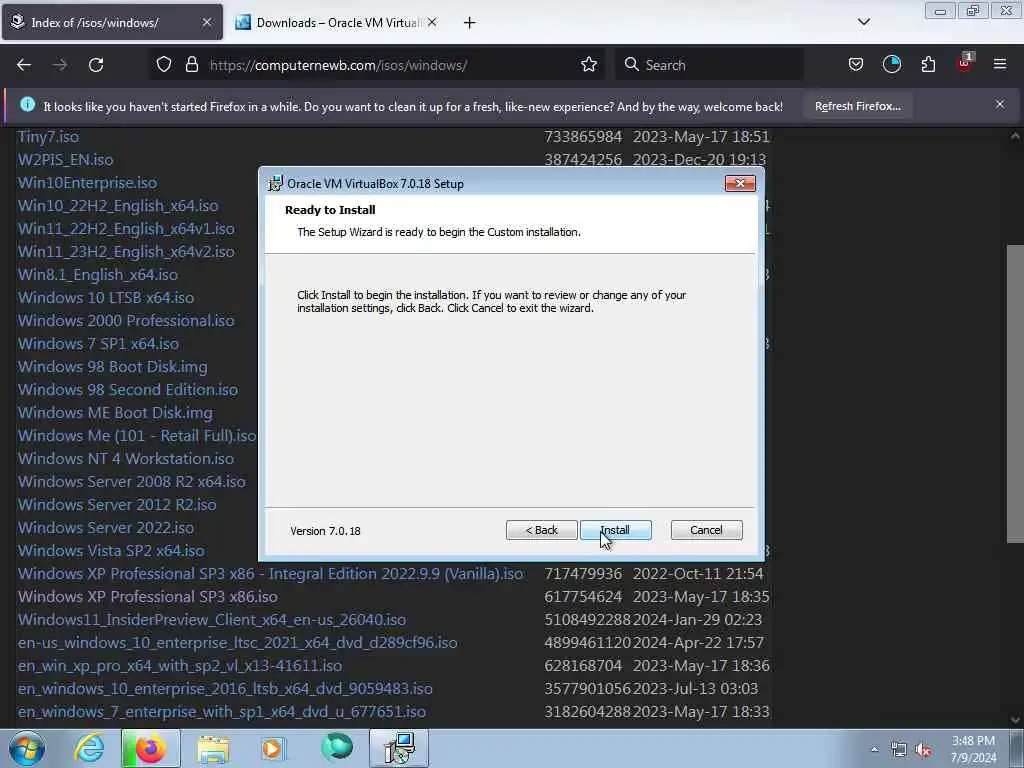The height and width of the screenshot is (768, 1024).
Task: Open Windows XP Professional SP3 x86.iso link
Action: (148, 597)
